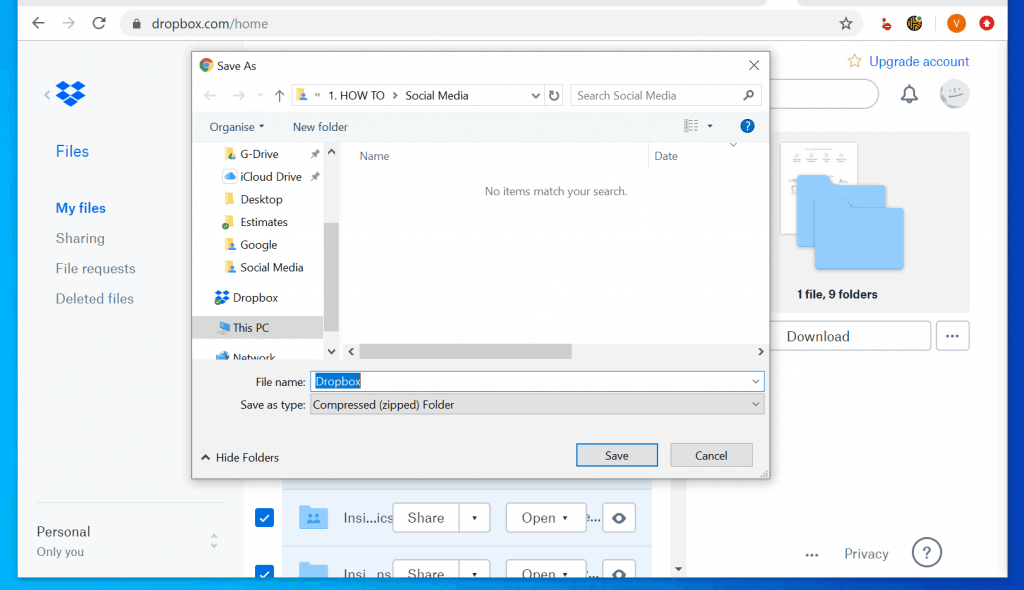Go to Sharing in Dropbox sidebar

[x=80, y=238]
